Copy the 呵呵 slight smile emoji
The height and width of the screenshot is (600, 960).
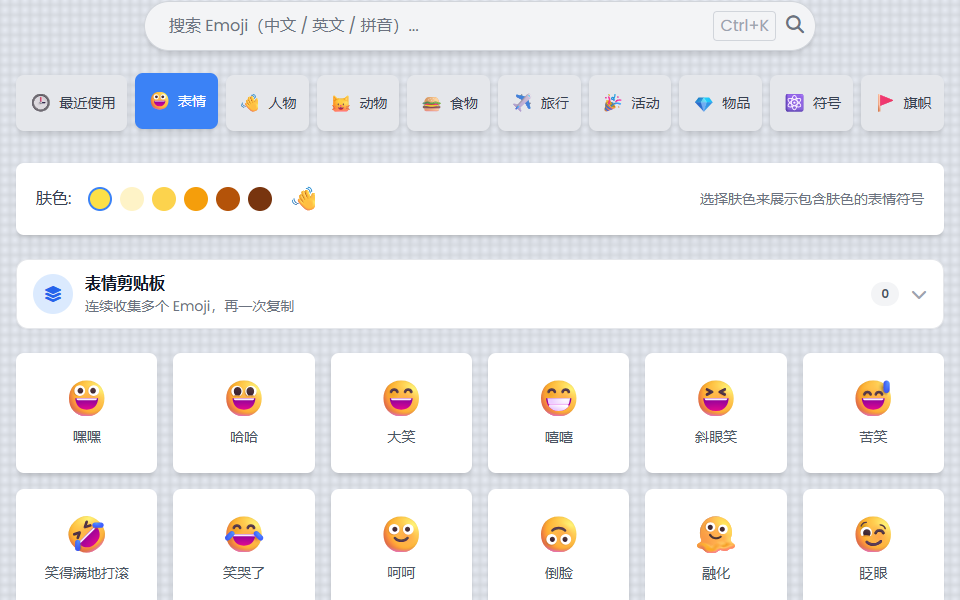pyautogui.click(x=401, y=545)
